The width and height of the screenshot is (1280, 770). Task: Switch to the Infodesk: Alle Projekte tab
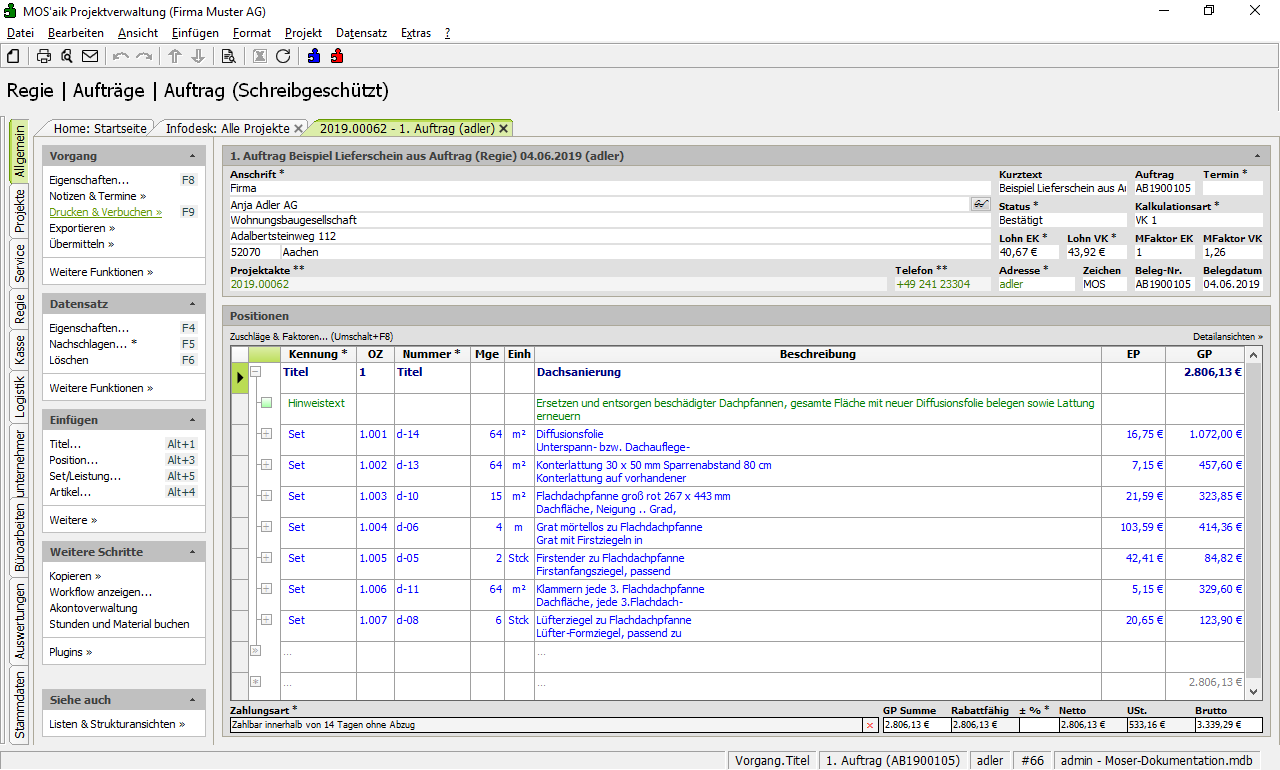(x=227, y=128)
